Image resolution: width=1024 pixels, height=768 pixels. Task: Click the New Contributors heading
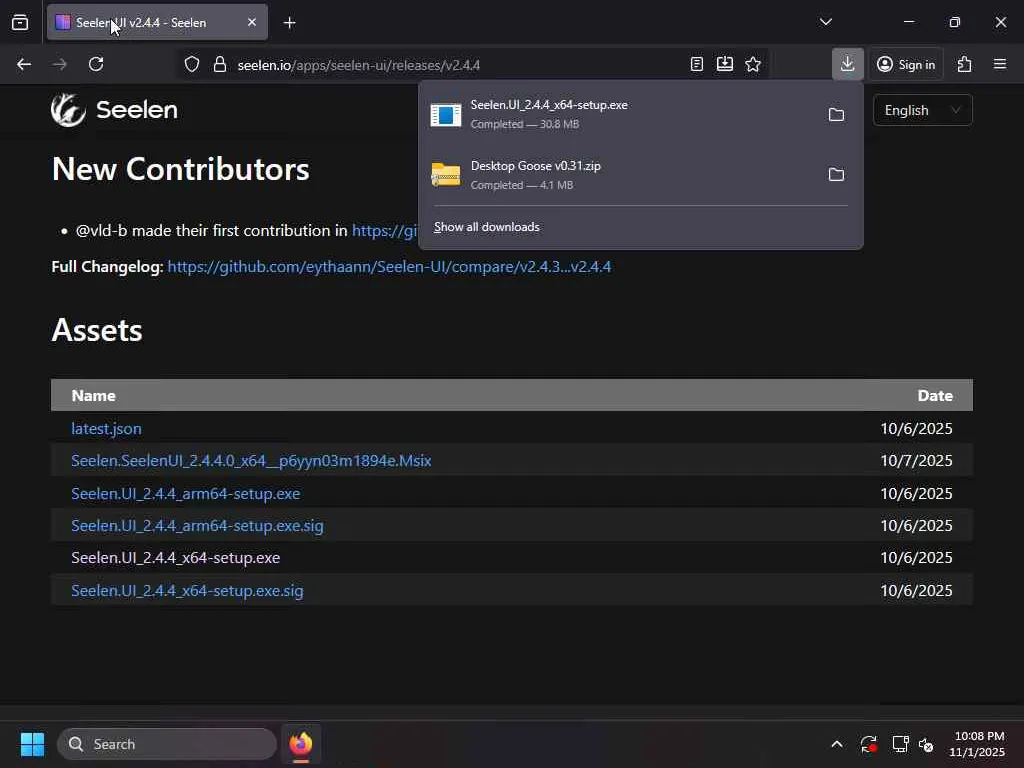(180, 169)
